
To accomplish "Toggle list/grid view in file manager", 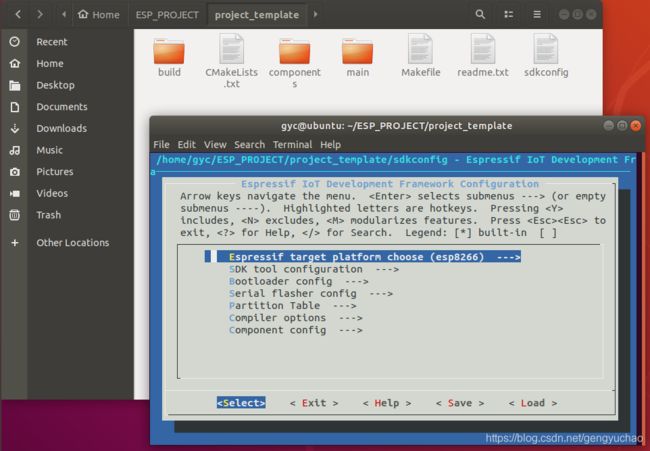I will click(x=509, y=15).
